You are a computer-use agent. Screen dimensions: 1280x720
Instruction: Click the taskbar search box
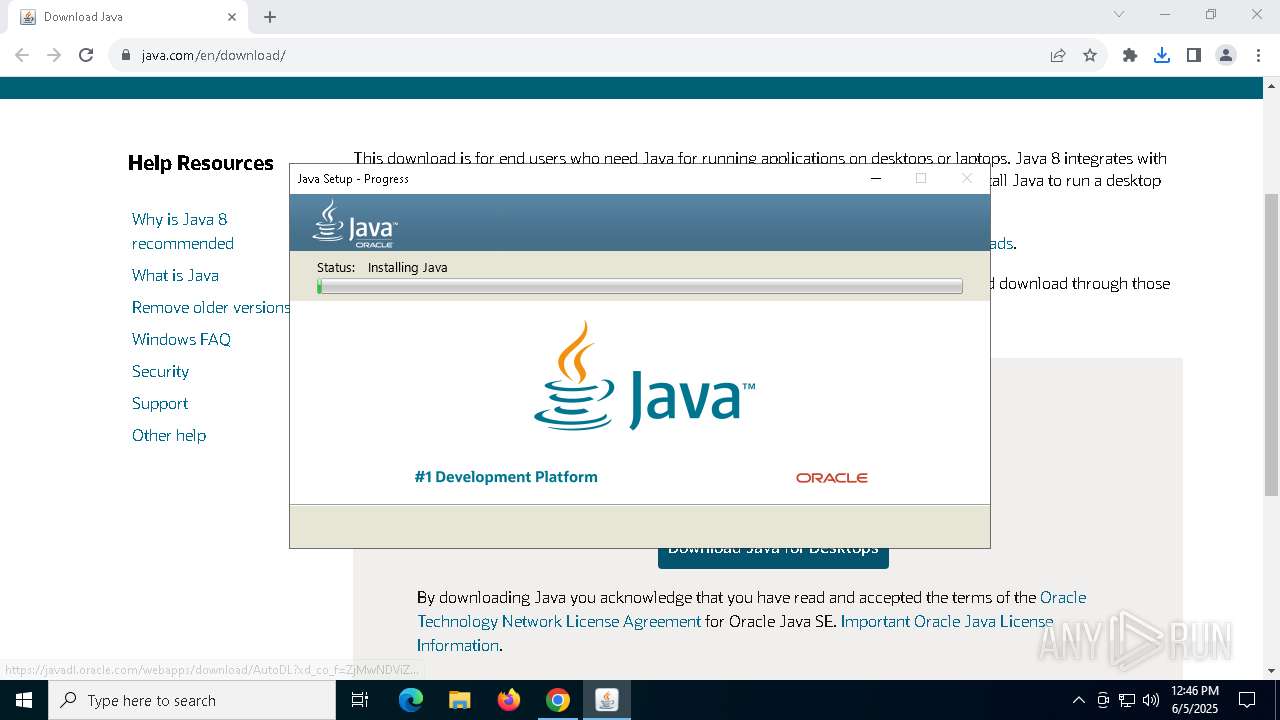192,700
